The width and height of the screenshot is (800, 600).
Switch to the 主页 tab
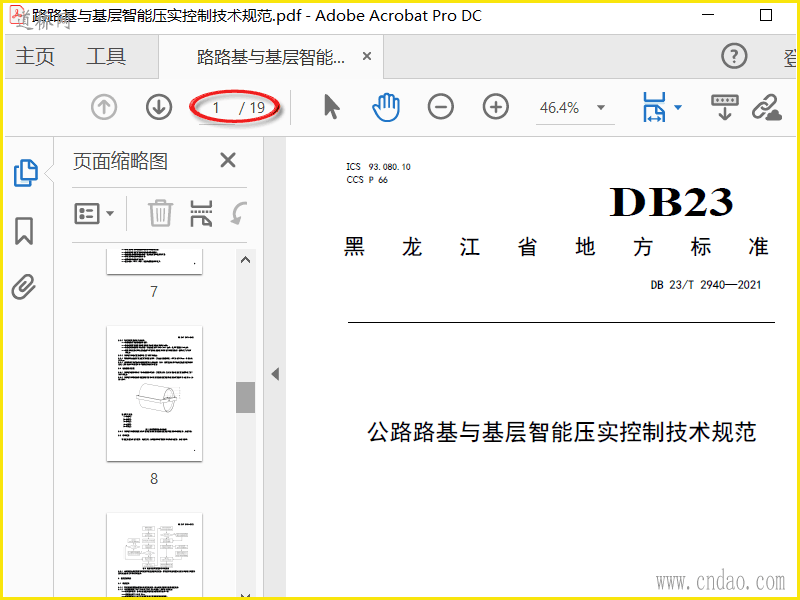click(x=35, y=56)
